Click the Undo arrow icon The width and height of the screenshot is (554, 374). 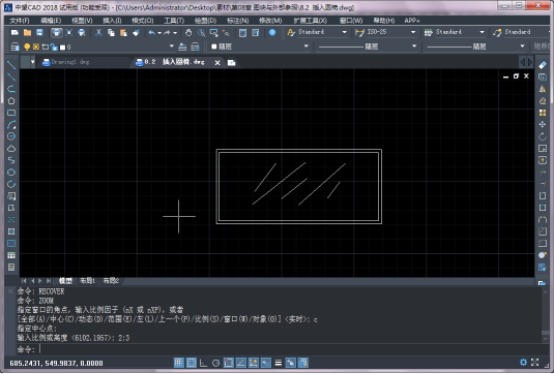152,33
